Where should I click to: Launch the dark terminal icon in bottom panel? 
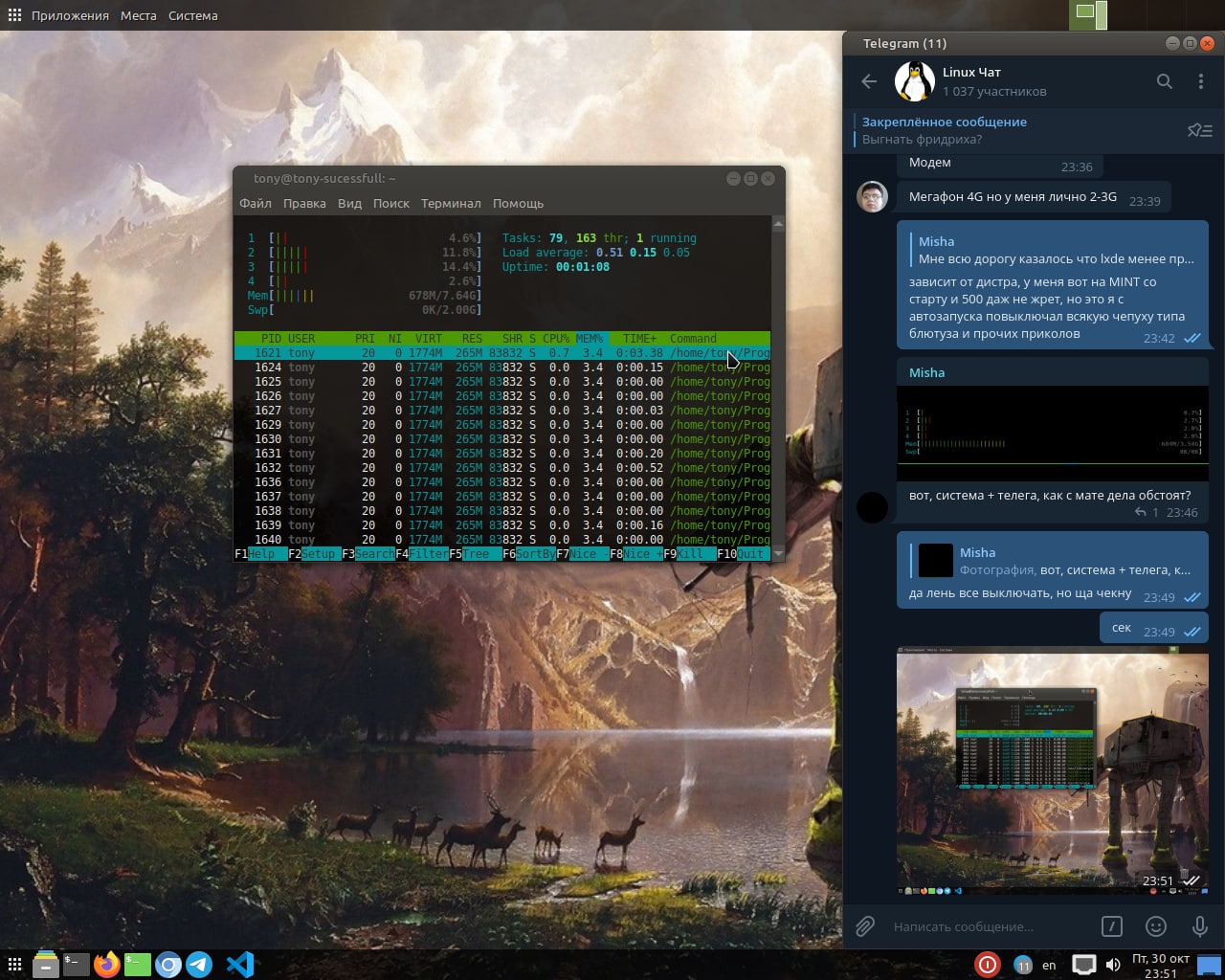tap(77, 964)
